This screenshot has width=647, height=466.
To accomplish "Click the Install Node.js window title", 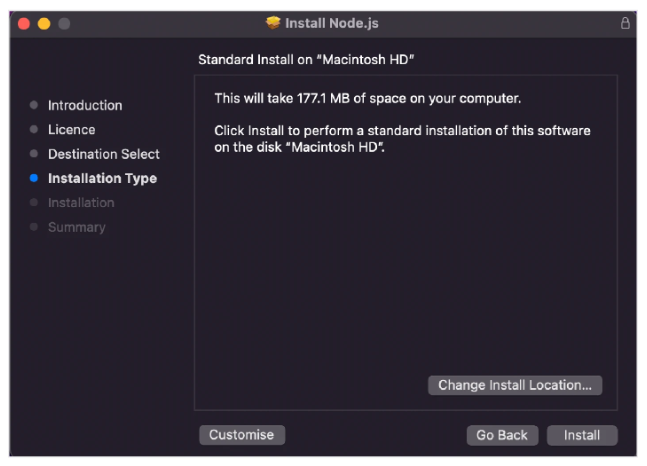I will pos(331,23).
